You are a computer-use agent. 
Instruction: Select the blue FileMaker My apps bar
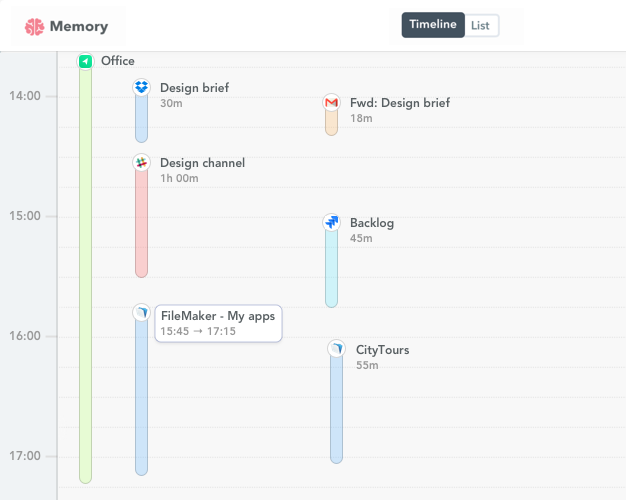tap(141, 397)
